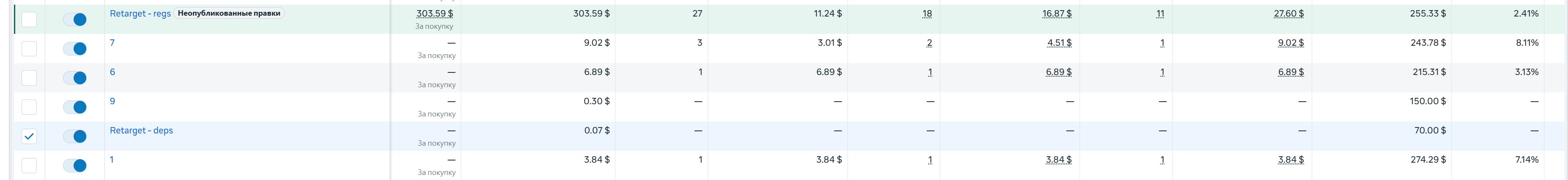Open the Retarget - regs link

click(140, 14)
